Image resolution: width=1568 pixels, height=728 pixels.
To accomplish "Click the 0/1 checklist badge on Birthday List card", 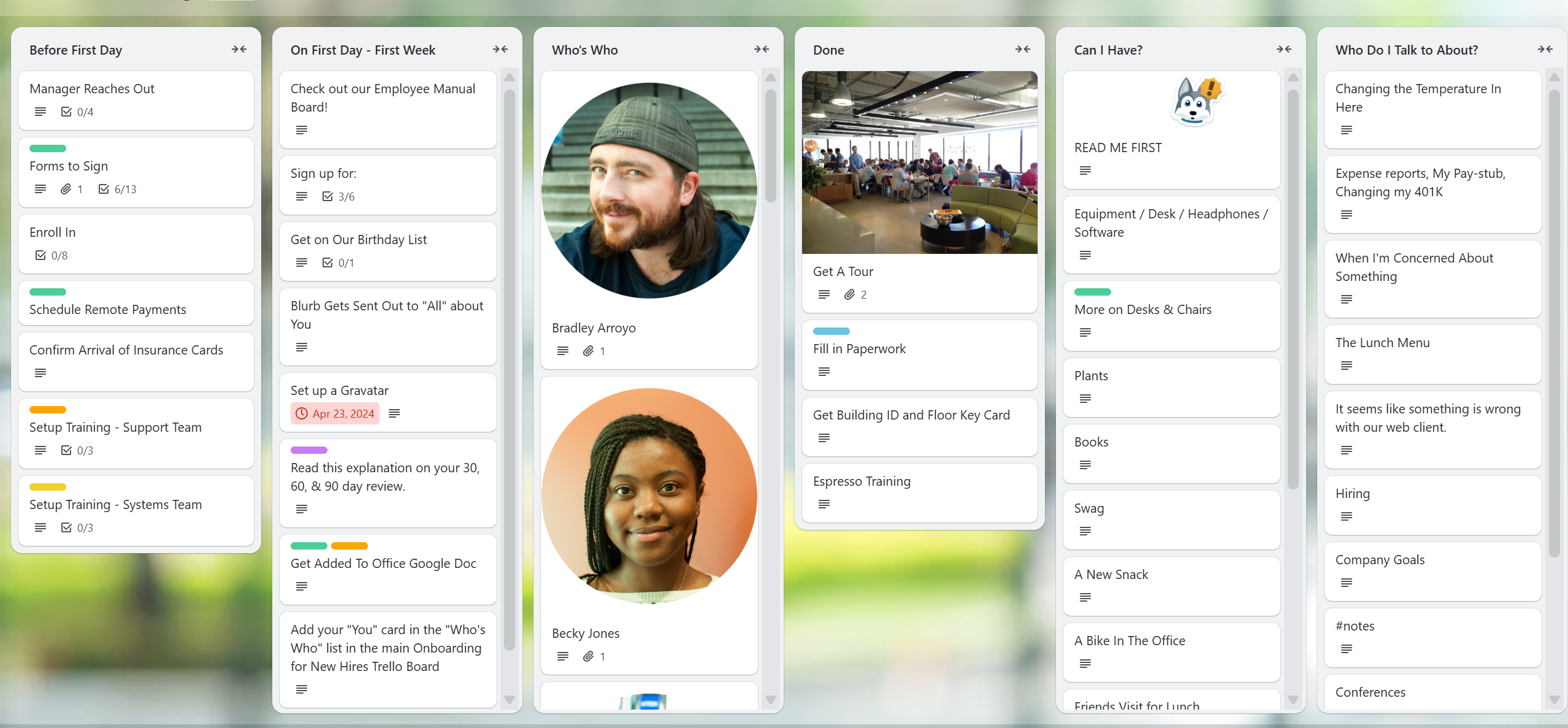I will pyautogui.click(x=338, y=262).
